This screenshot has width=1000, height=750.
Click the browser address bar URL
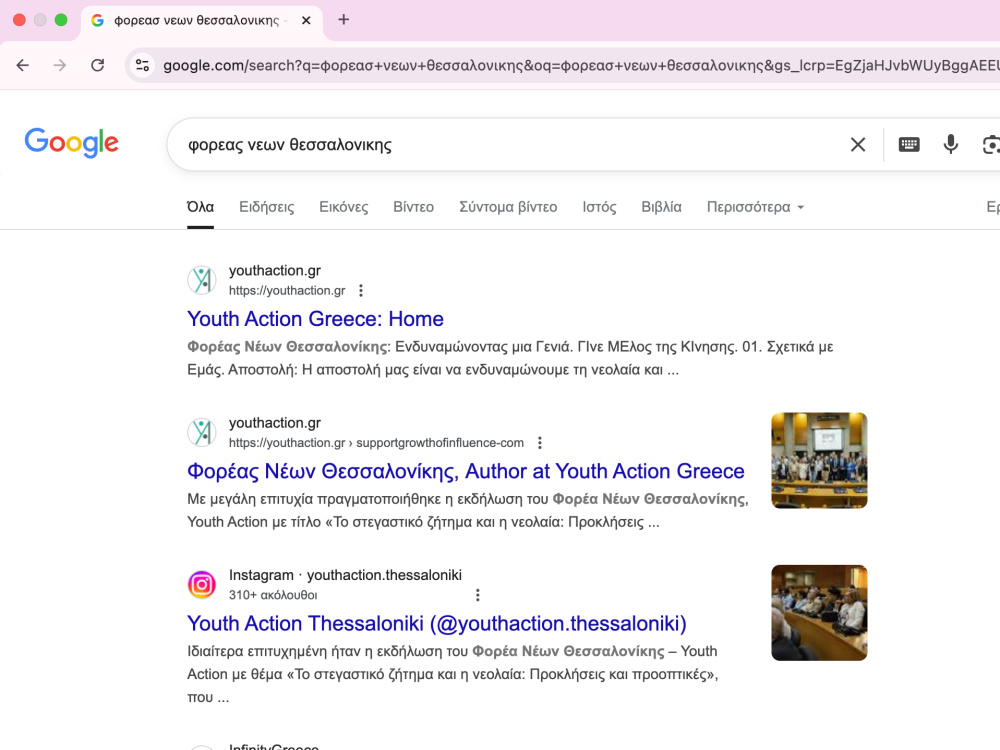point(580,65)
